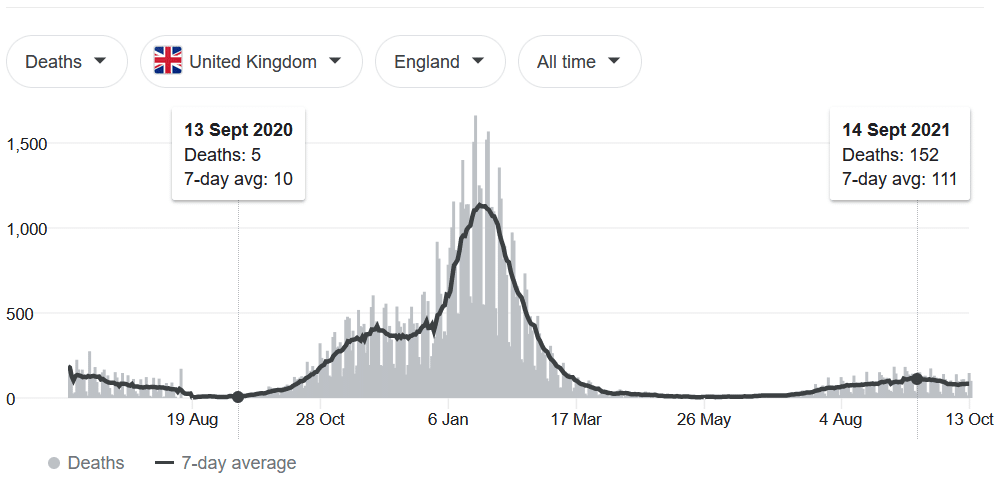The width and height of the screenshot is (1003, 490).
Task: Click the data point marker under 13 Sept 2020
Action: tap(238, 397)
